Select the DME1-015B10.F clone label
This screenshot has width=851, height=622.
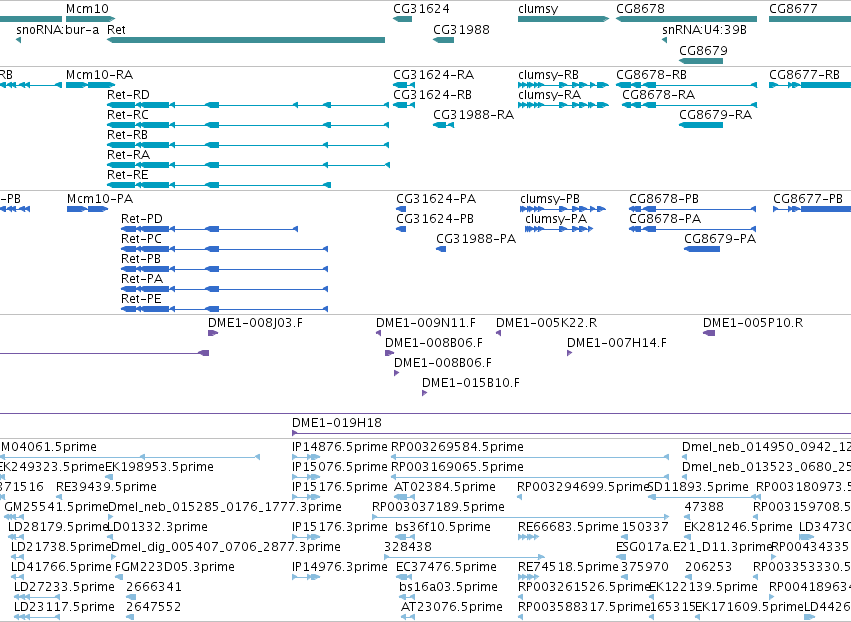click(x=471, y=383)
